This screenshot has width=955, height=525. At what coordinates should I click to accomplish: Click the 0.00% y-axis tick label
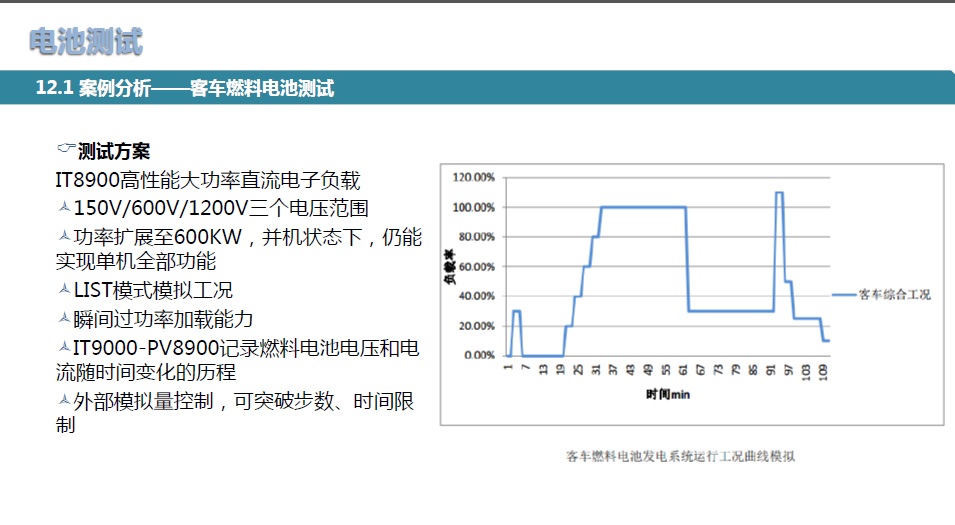478,355
